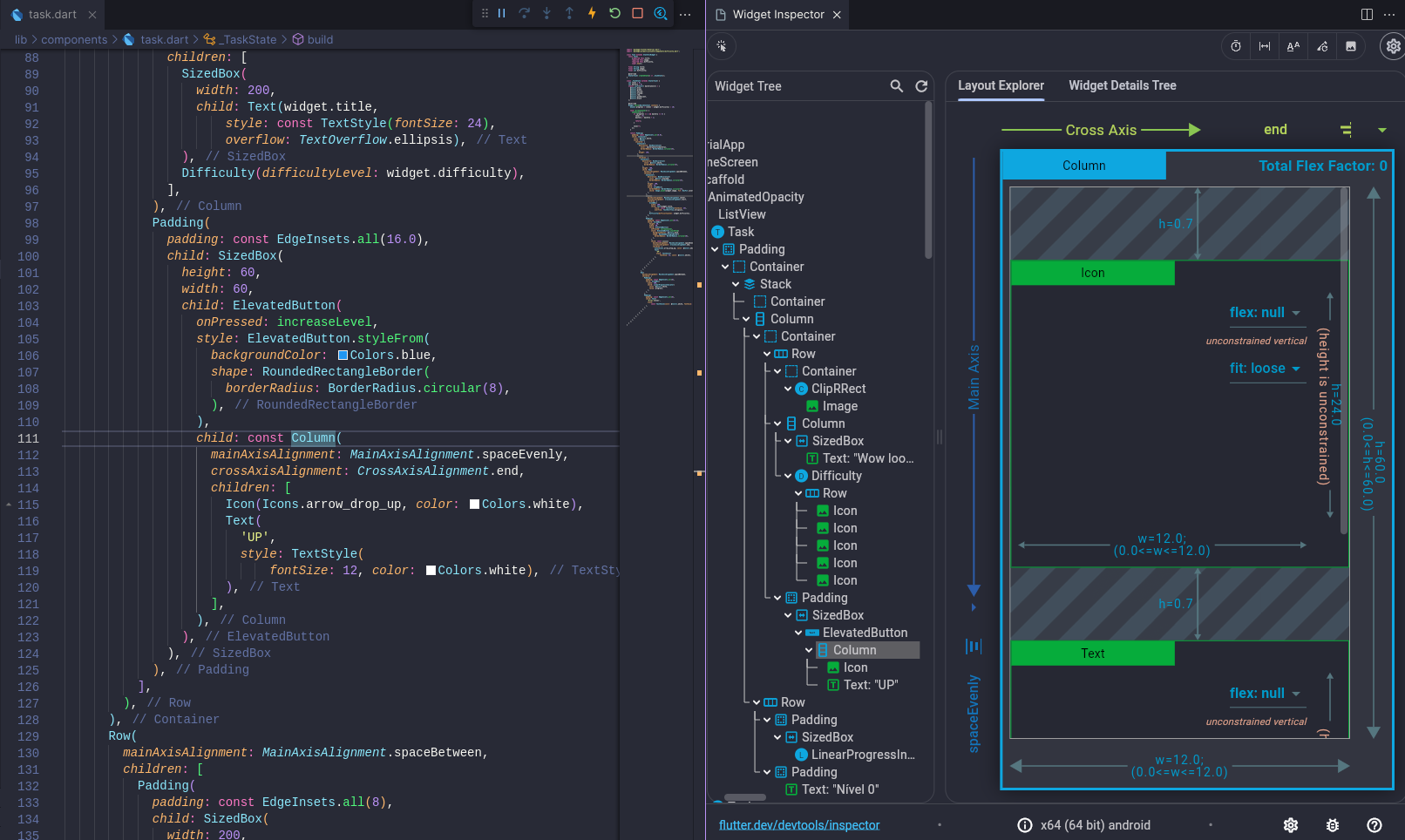Toggle Highlight Oversized Images
Viewport: 1405px width, 840px height.
click(1351, 46)
